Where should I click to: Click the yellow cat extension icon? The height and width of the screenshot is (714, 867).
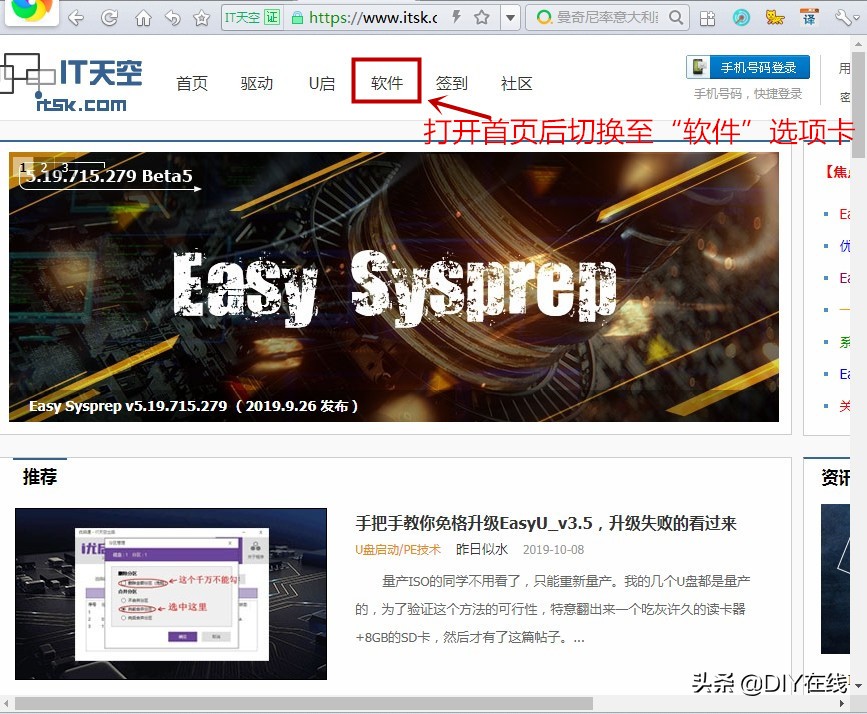[x=774, y=16]
